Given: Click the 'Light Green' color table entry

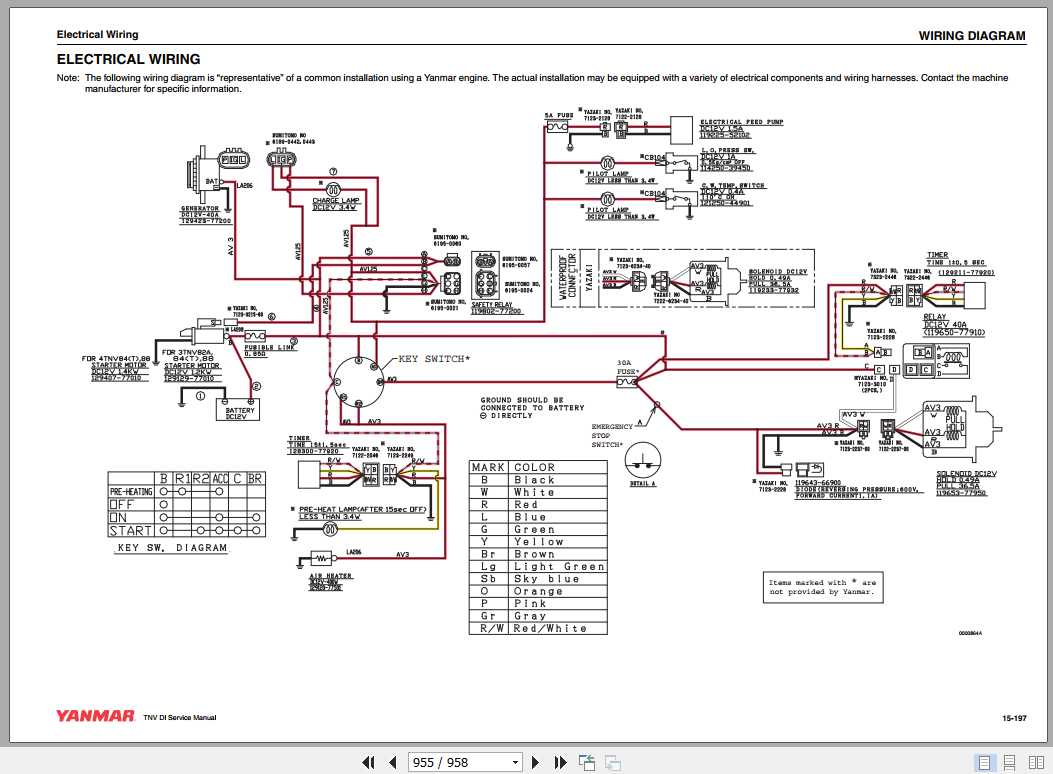Looking at the screenshot, I should coord(559,567).
